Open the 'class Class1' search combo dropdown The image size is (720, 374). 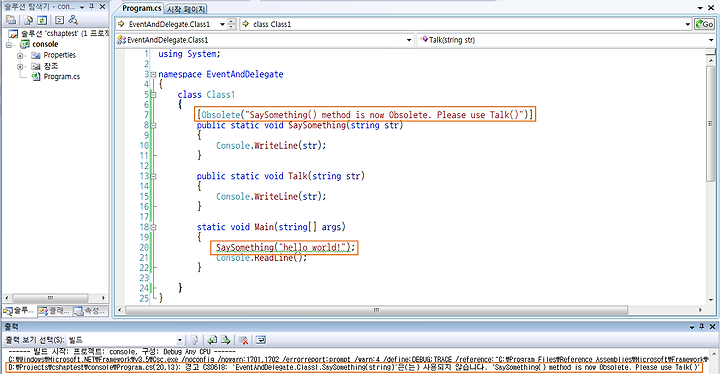687,24
